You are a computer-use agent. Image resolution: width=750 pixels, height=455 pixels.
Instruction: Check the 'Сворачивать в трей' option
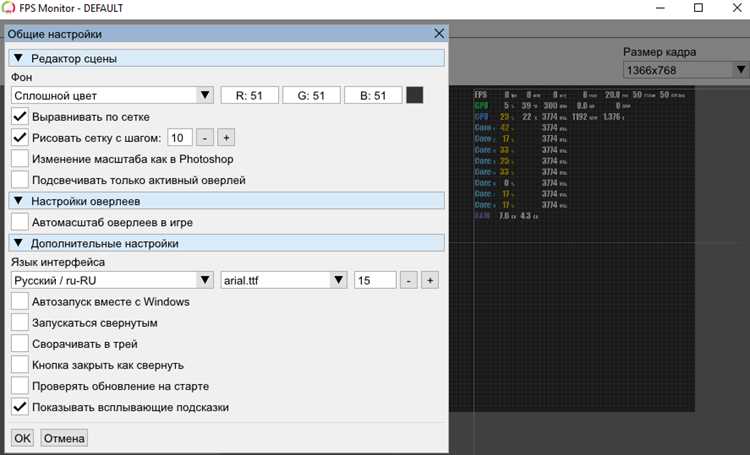[20, 344]
